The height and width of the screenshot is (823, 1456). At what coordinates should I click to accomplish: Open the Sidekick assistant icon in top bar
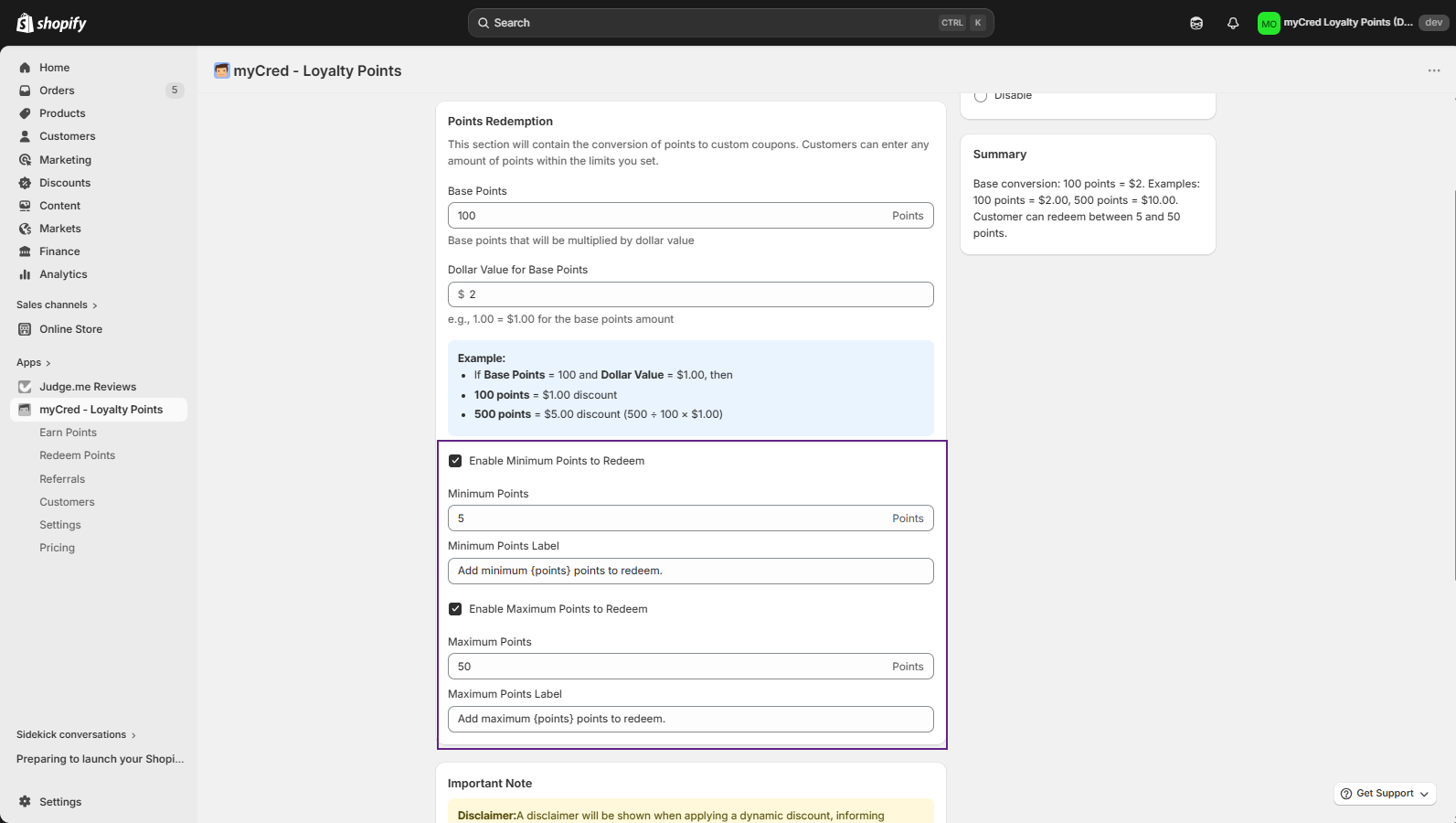(x=1196, y=23)
